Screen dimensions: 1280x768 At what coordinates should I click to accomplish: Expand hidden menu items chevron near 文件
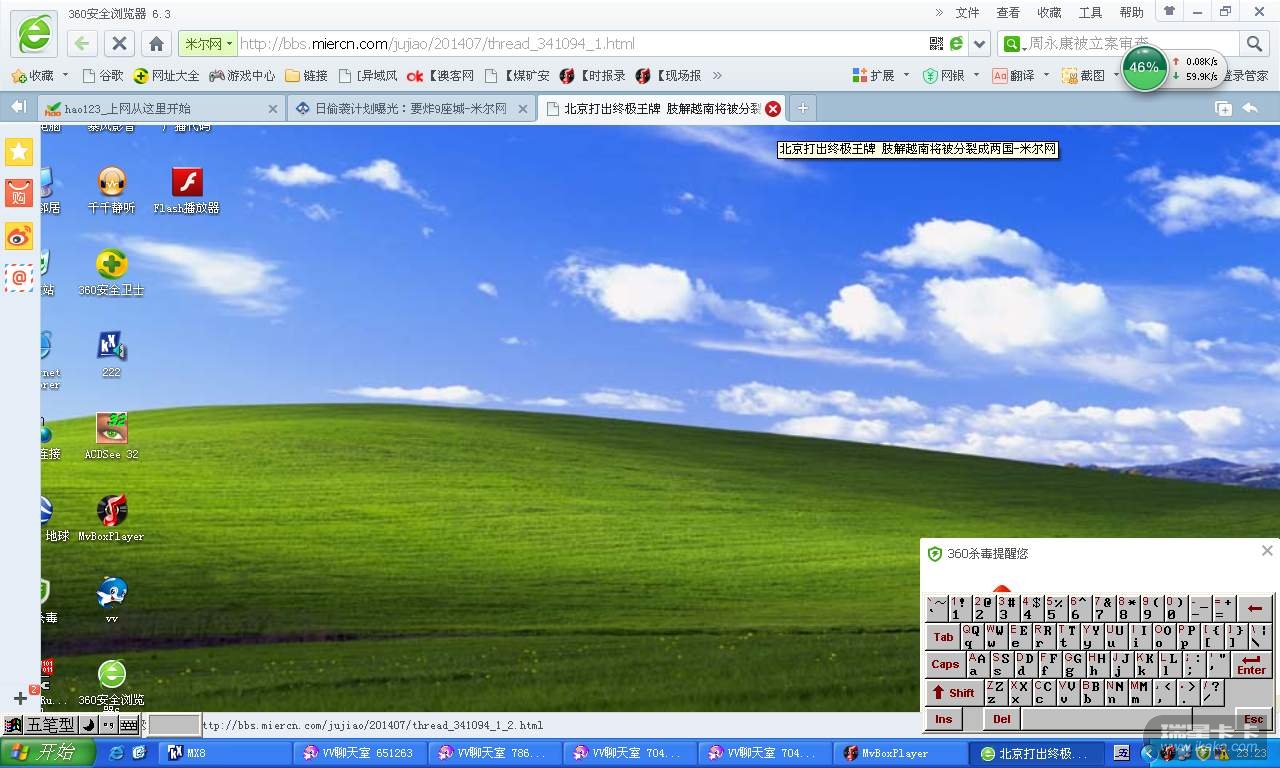coord(939,12)
